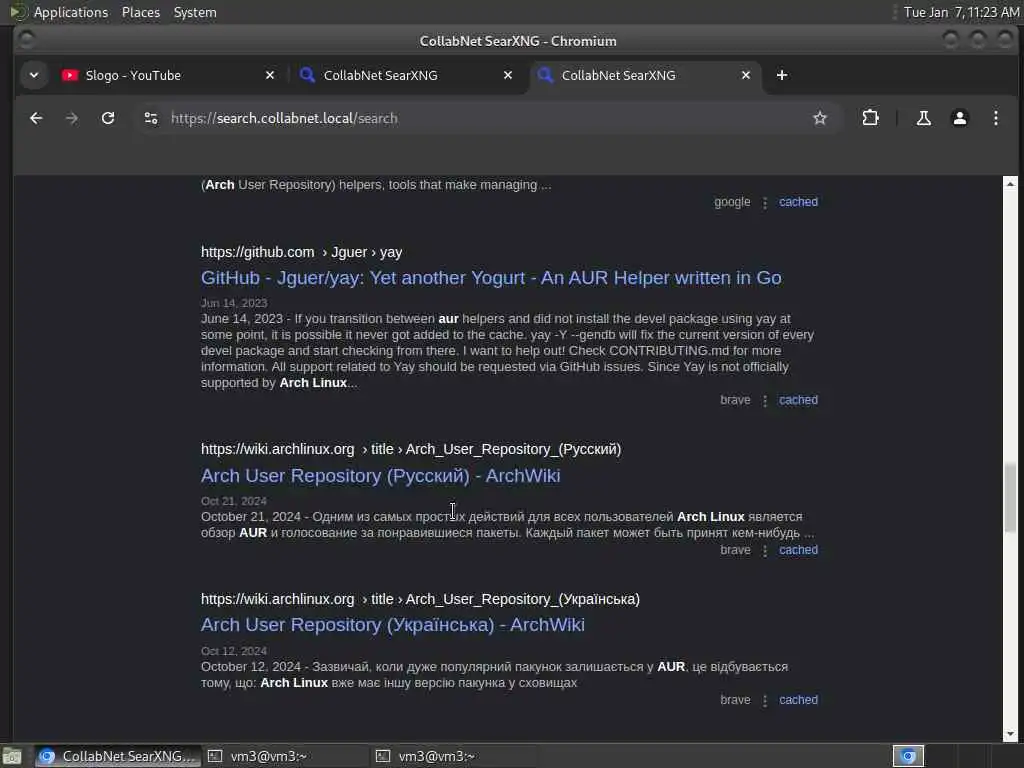The height and width of the screenshot is (768, 1024).
Task: Open options dots beside google engine label
Action: pyautogui.click(x=765, y=203)
